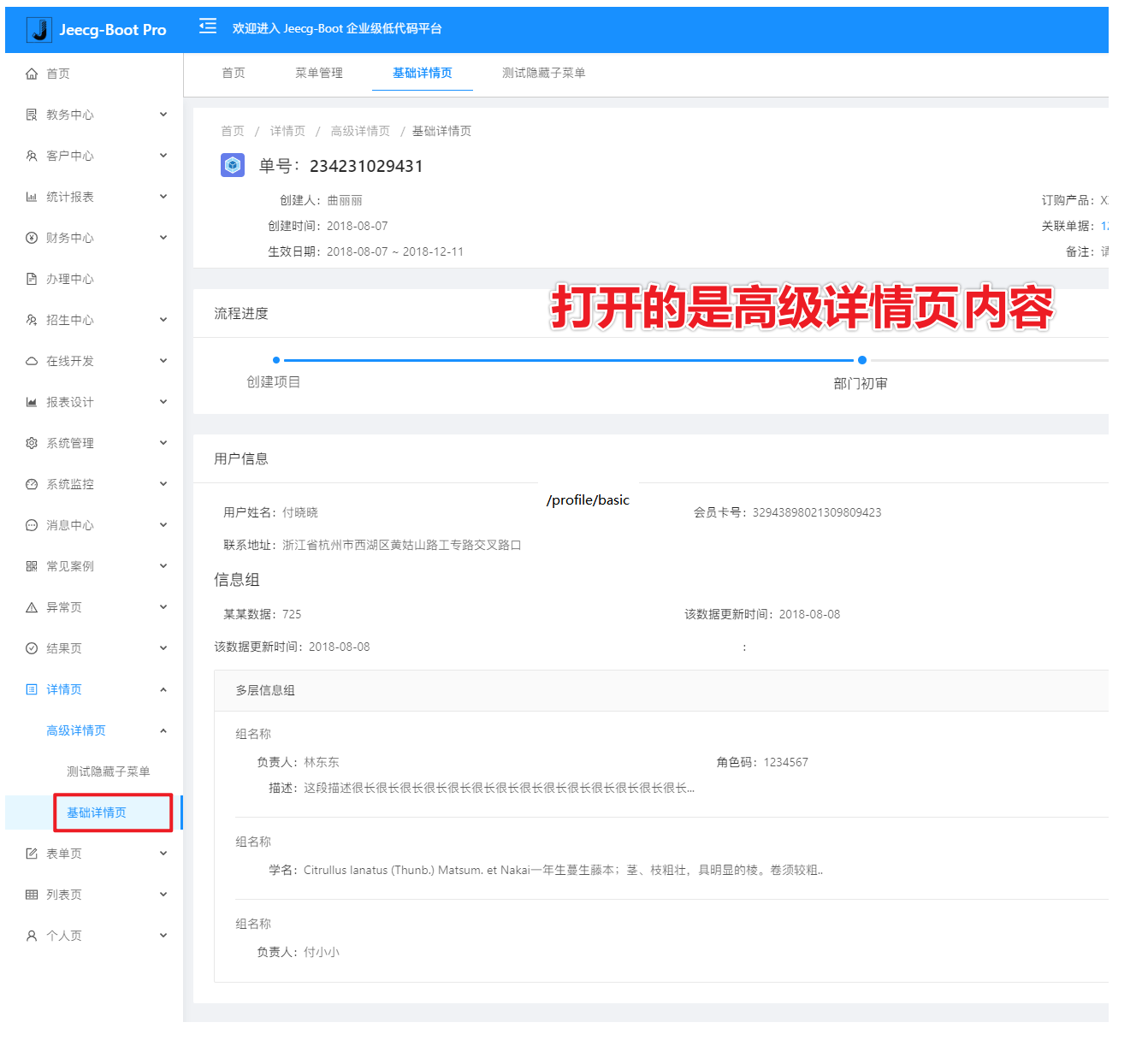Click 高级详情页 in the breadcrumb trail
Viewport: 1148px width, 1040px height.
359,130
